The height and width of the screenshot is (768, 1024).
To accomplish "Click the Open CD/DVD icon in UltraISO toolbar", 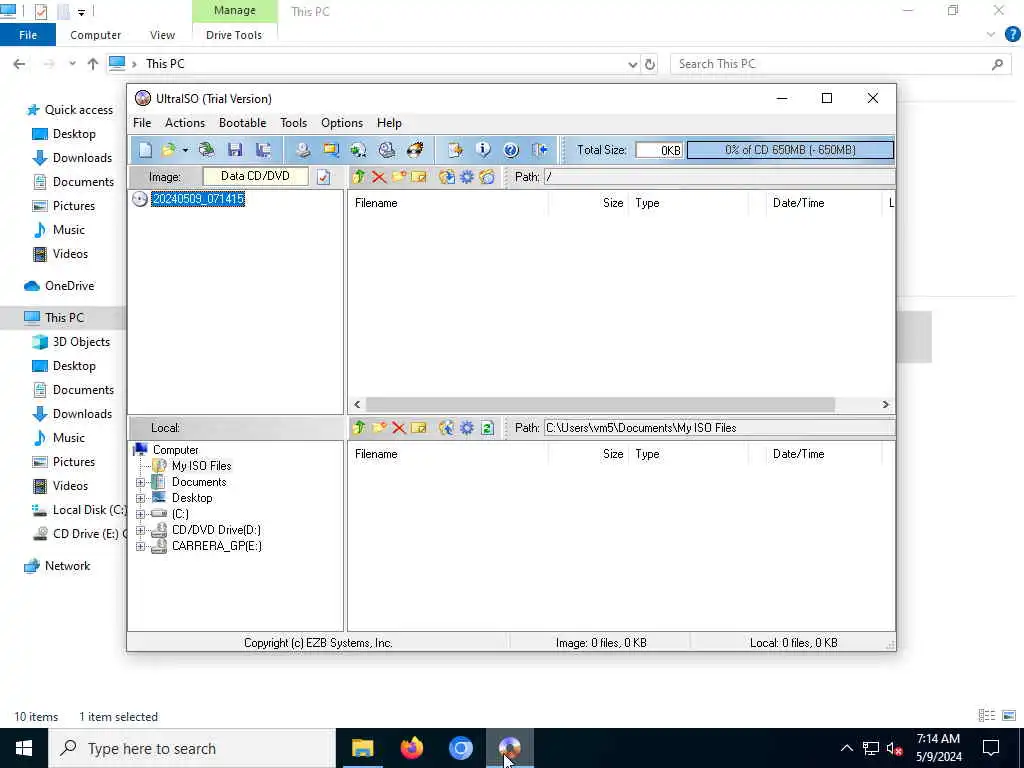I will 206,150.
